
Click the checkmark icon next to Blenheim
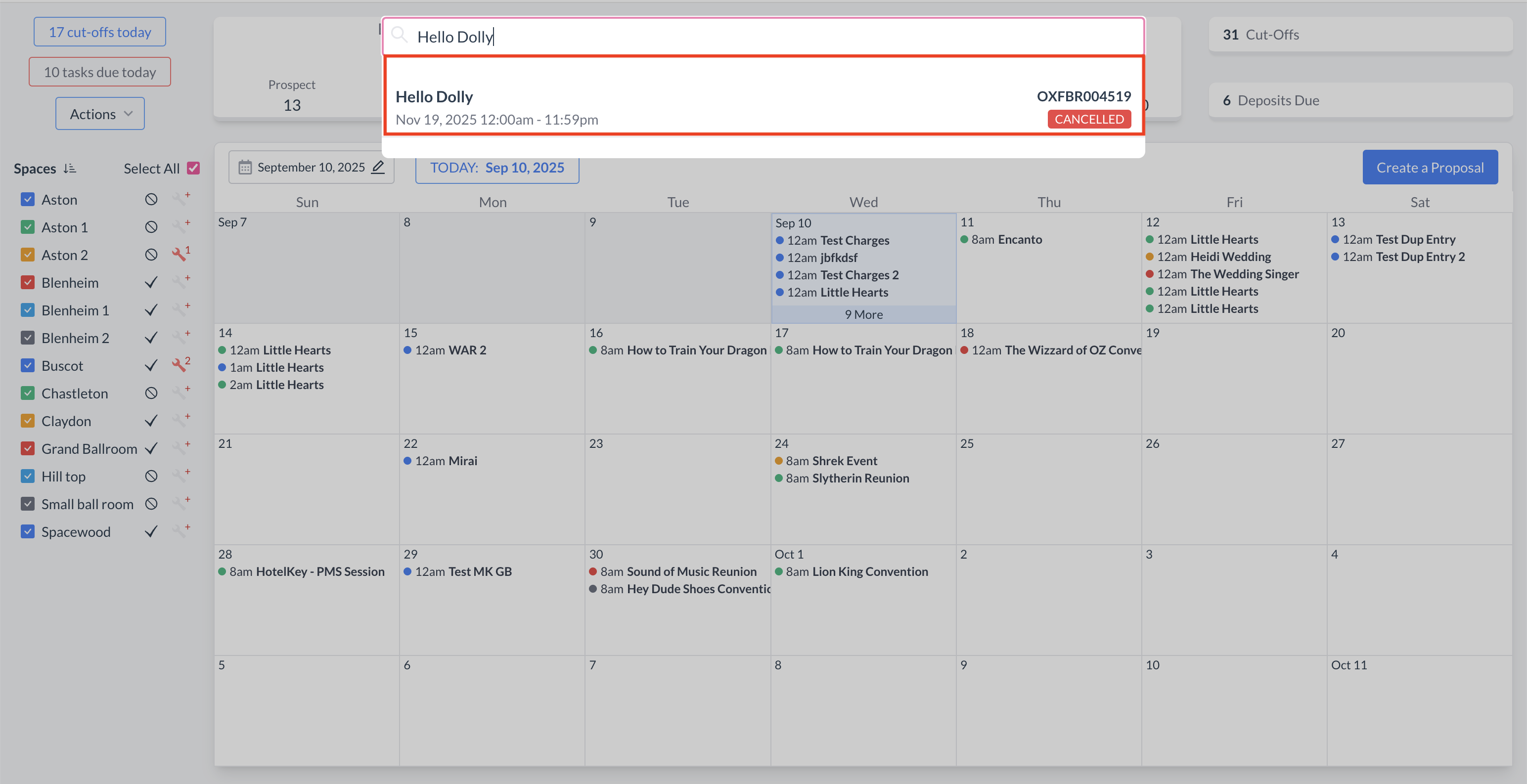(x=151, y=283)
